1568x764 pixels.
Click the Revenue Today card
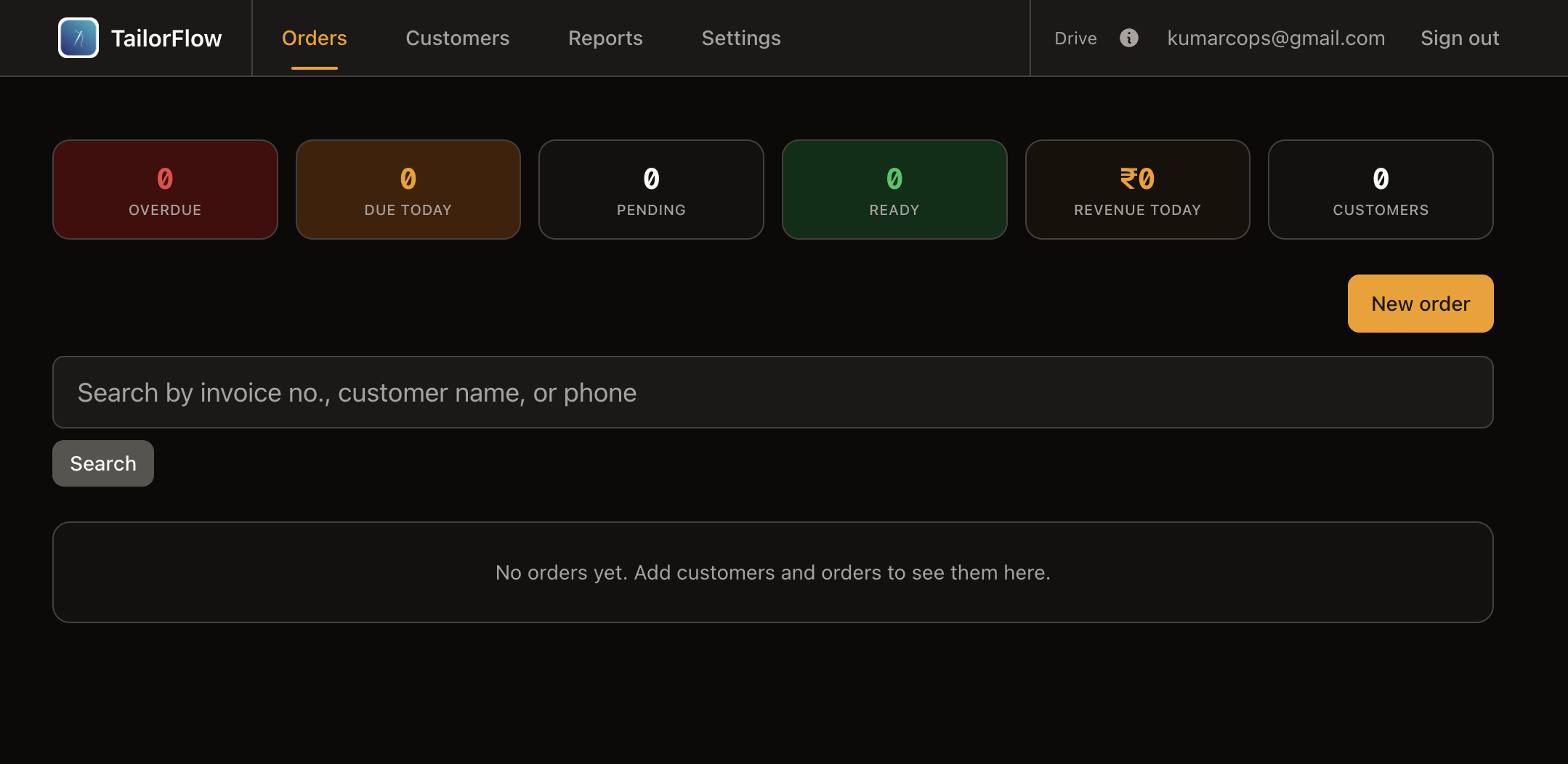point(1137,190)
